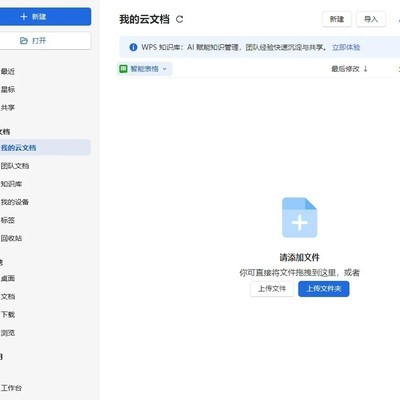
Task: Click the 上传文件 button
Action: 272,289
